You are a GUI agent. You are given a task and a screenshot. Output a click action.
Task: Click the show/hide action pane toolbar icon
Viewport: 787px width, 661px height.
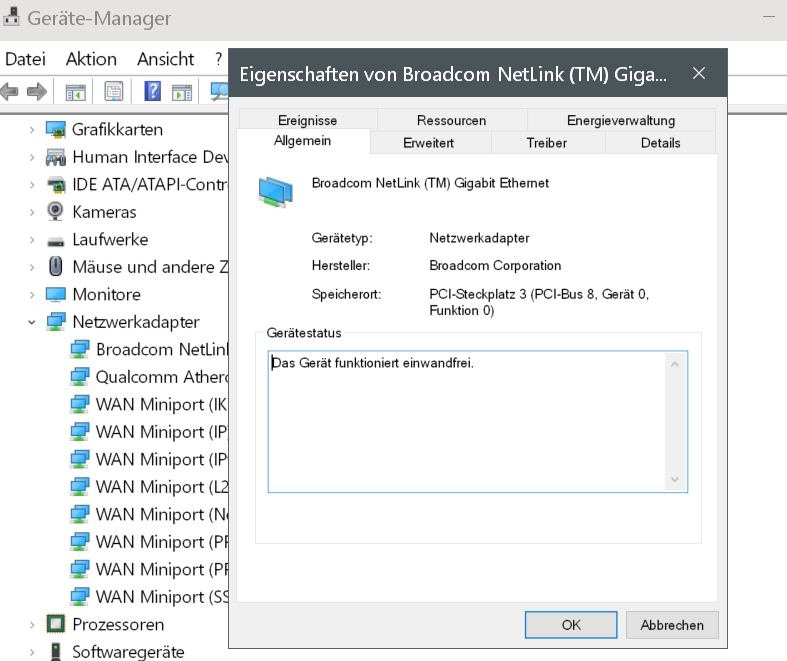click(181, 92)
